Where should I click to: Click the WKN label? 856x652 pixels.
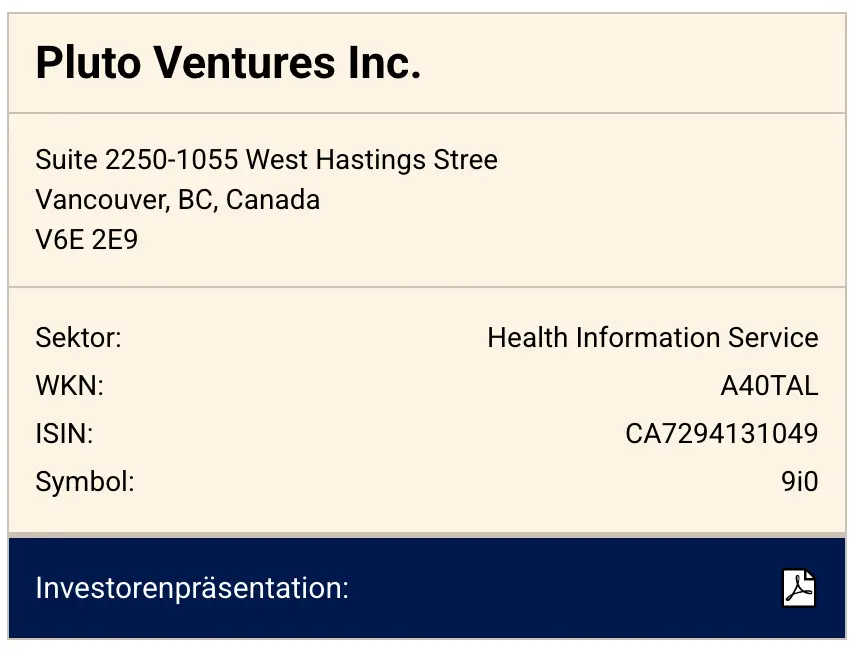pos(69,386)
